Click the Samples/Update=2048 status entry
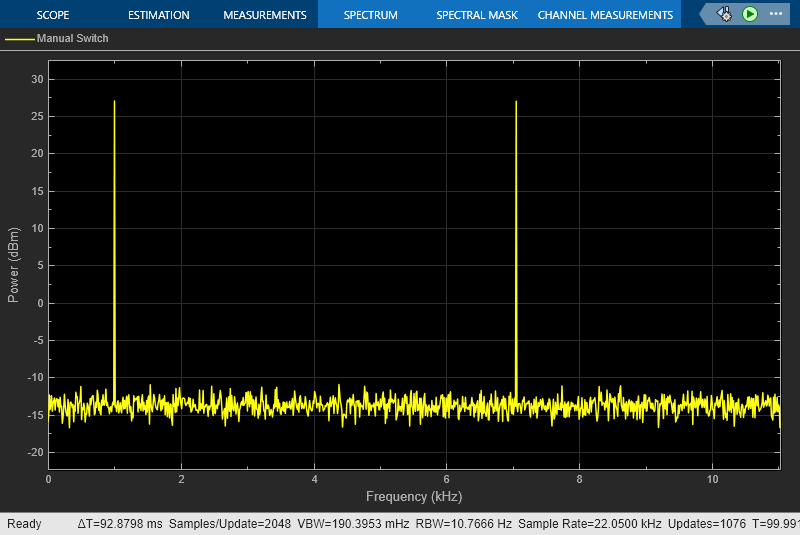 click(x=230, y=524)
